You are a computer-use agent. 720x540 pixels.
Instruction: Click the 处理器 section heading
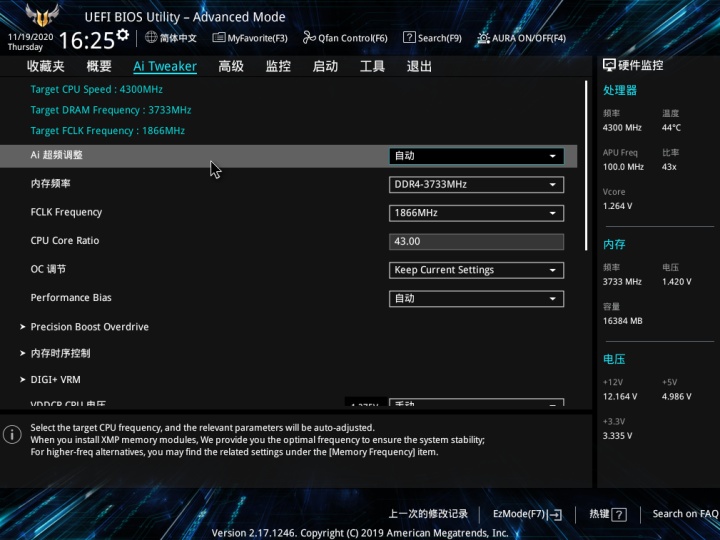pyautogui.click(x=620, y=90)
